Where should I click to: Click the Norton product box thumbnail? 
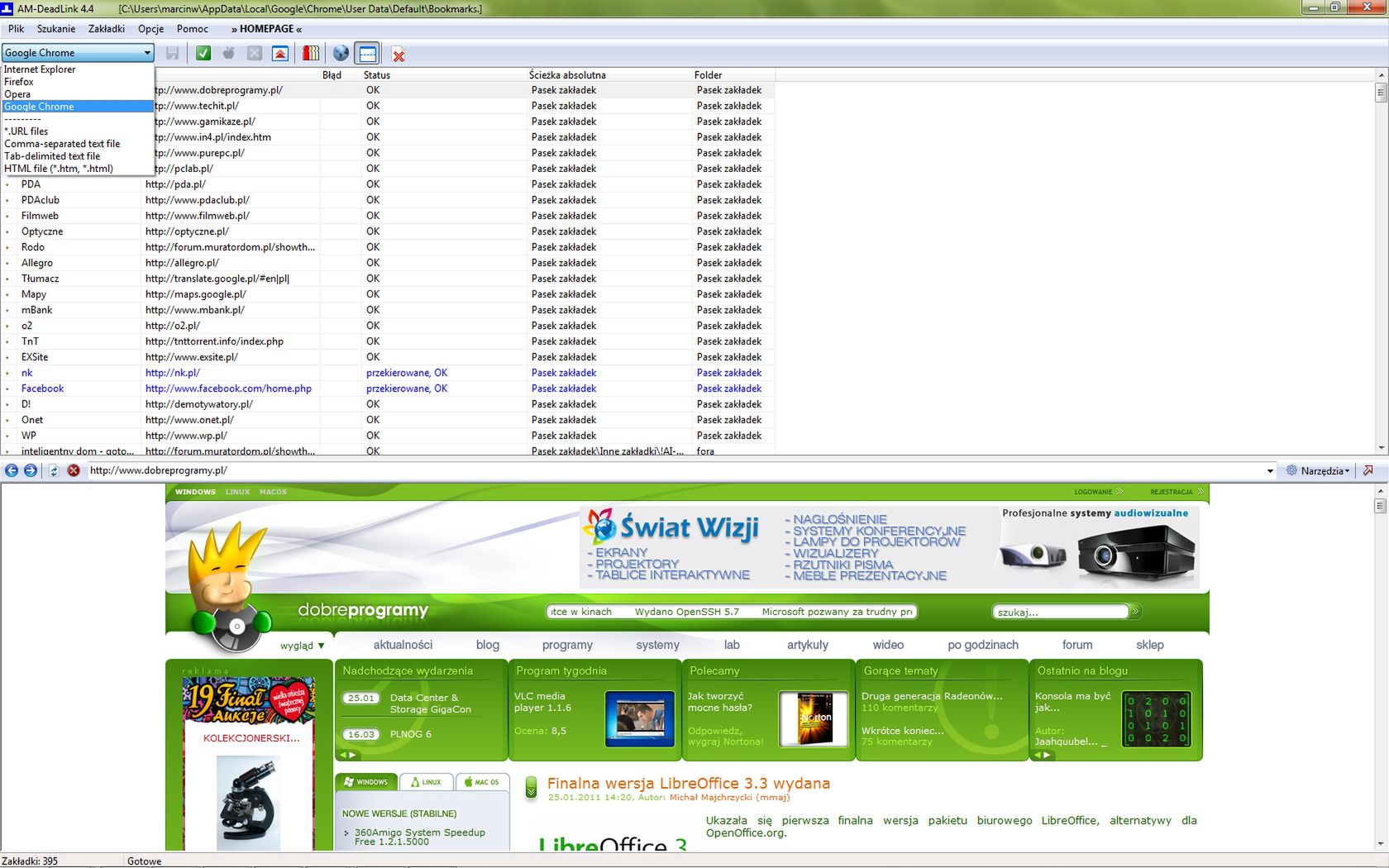[814, 719]
